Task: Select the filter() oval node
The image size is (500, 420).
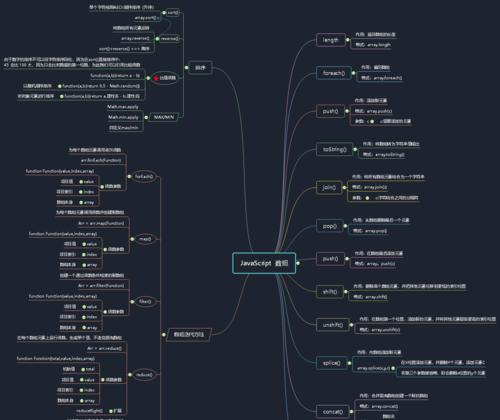Action: [145, 302]
